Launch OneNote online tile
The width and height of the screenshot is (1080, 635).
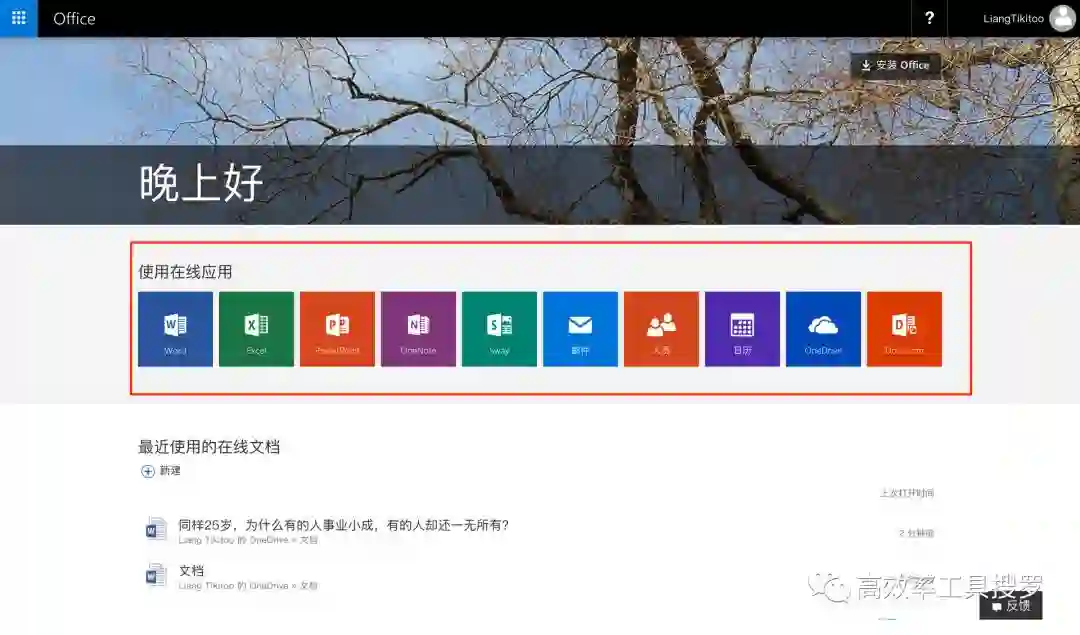point(418,329)
